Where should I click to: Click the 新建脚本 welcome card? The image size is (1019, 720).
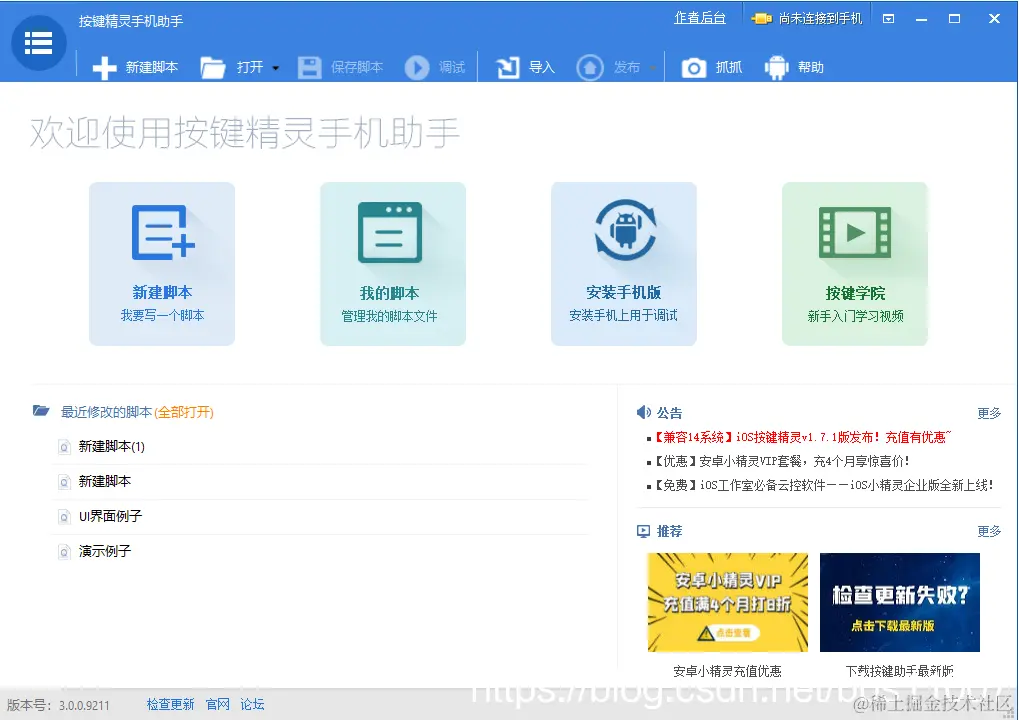162,263
